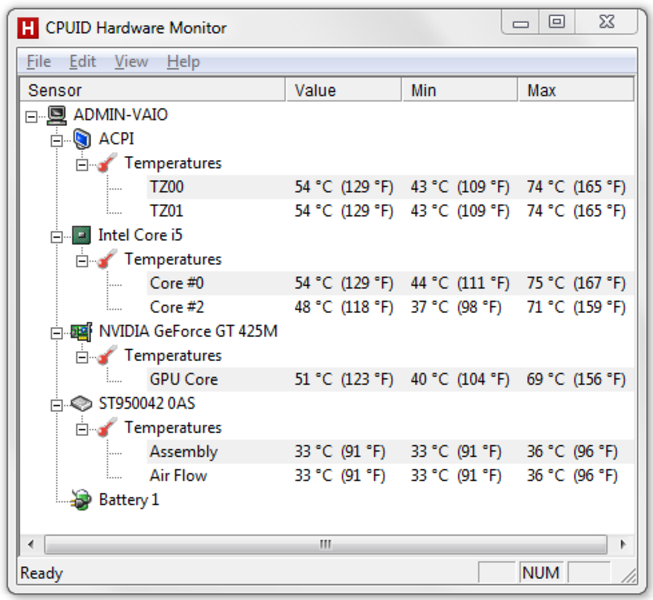Image resolution: width=653 pixels, height=600 pixels.
Task: Click the Sensor column header
Action: [x=153, y=90]
